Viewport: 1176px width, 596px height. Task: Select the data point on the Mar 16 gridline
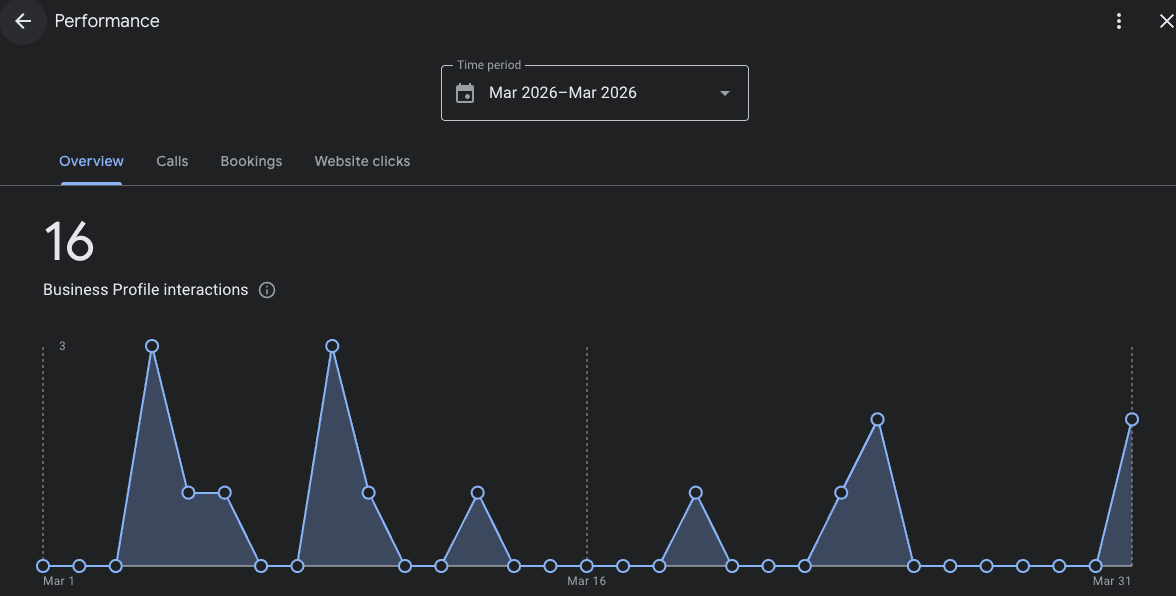coord(587,566)
